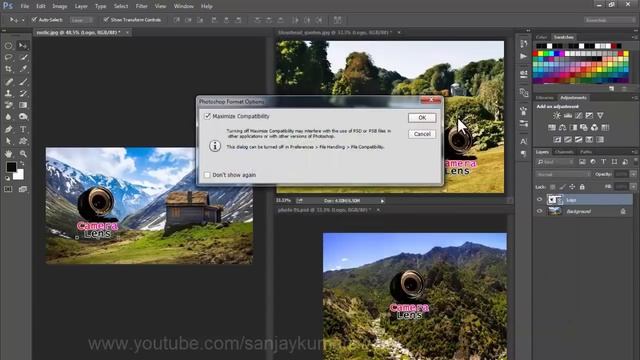Switch to the Paths tab
Screen dimensions: 640x360
tap(586, 152)
